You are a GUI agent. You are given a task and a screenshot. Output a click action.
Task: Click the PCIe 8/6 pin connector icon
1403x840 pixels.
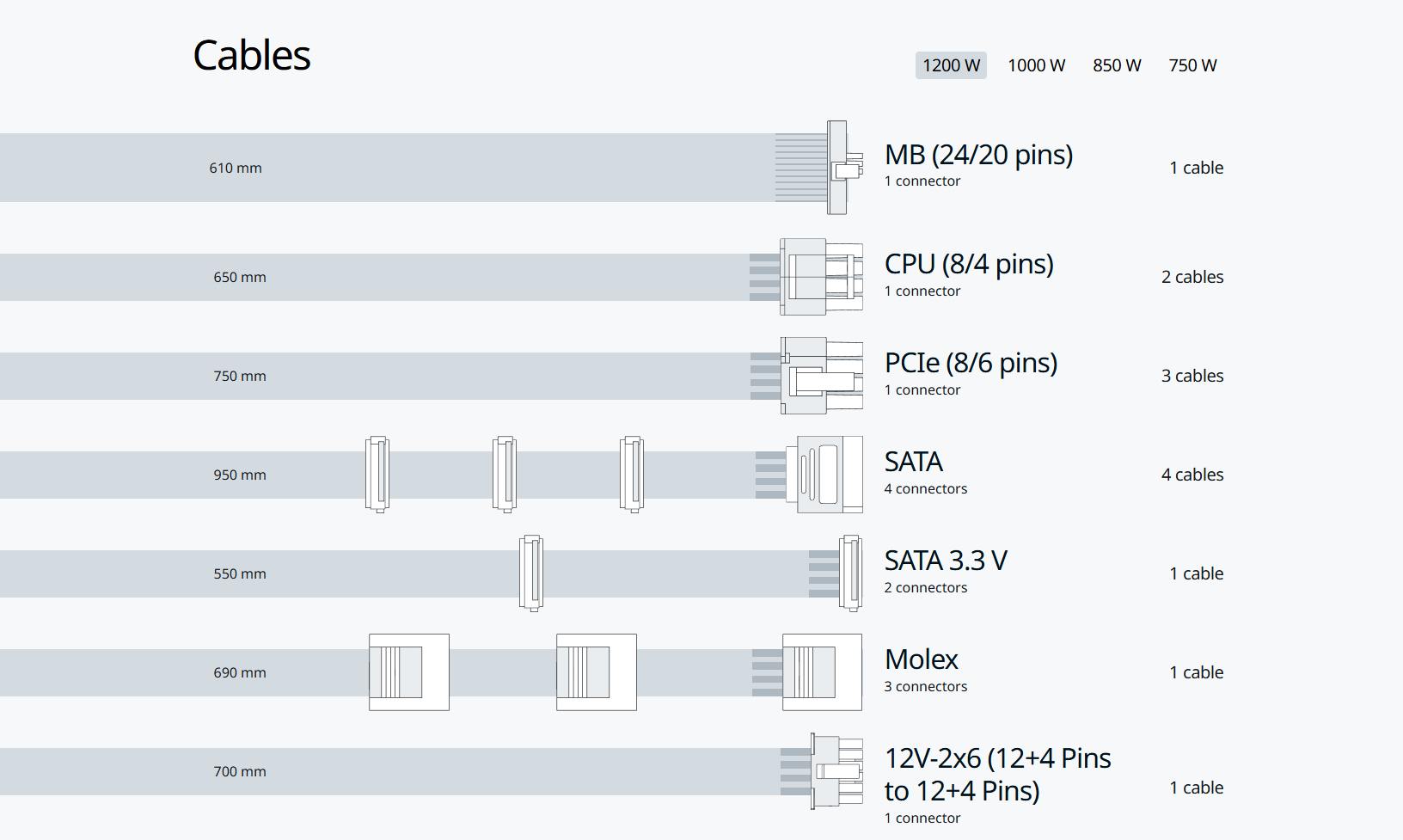[821, 376]
